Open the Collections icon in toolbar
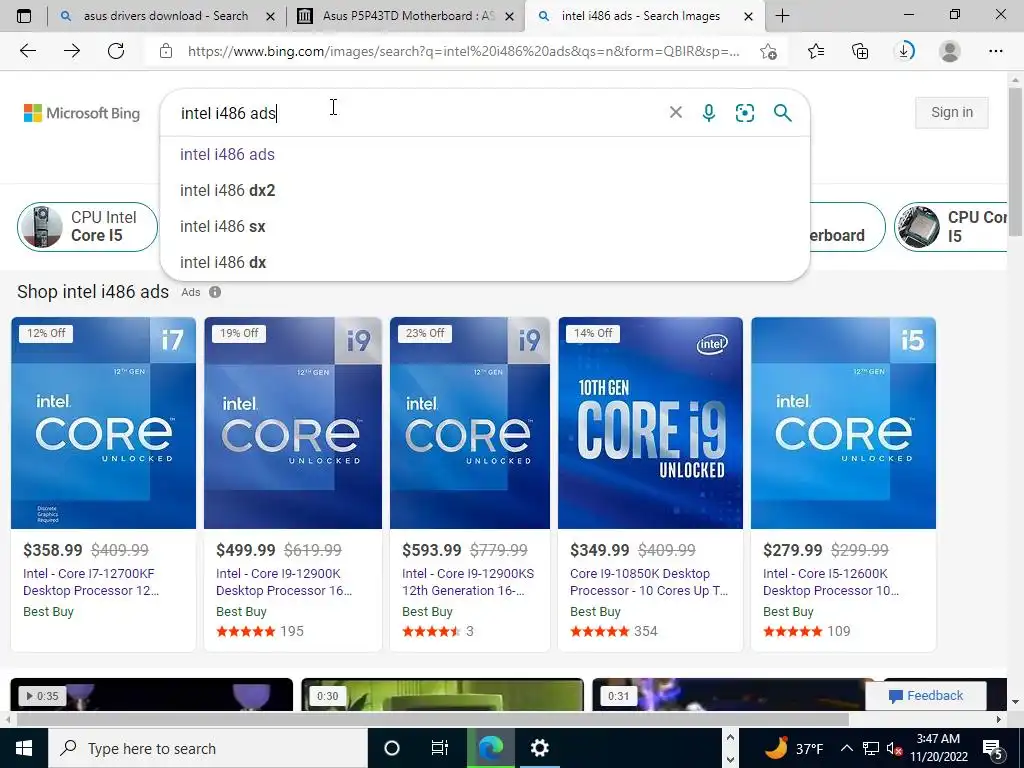The image size is (1024, 768). pyautogui.click(x=860, y=51)
